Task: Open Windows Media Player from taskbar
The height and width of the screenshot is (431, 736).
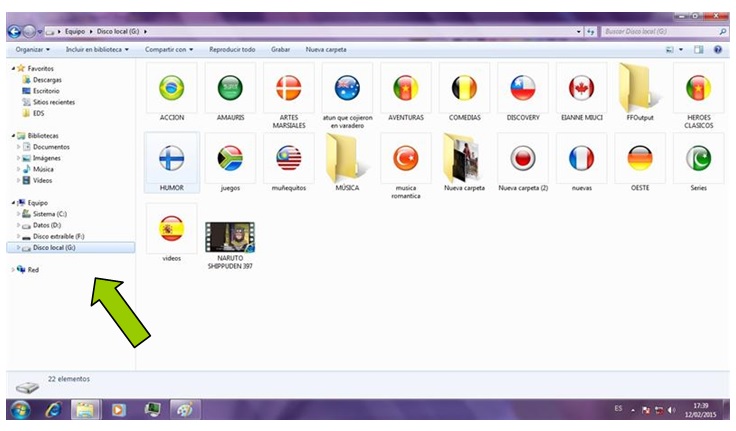Action: coord(119,410)
